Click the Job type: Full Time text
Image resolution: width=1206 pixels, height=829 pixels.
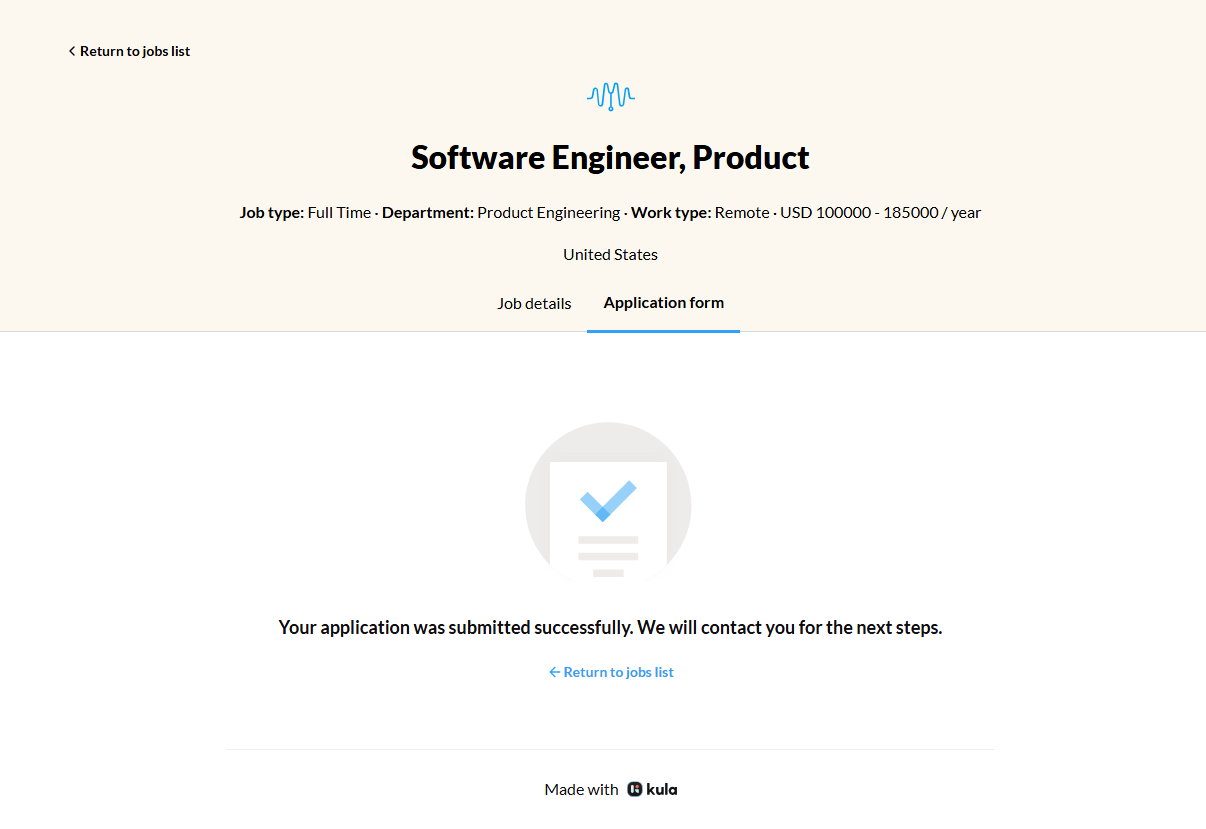pos(305,213)
